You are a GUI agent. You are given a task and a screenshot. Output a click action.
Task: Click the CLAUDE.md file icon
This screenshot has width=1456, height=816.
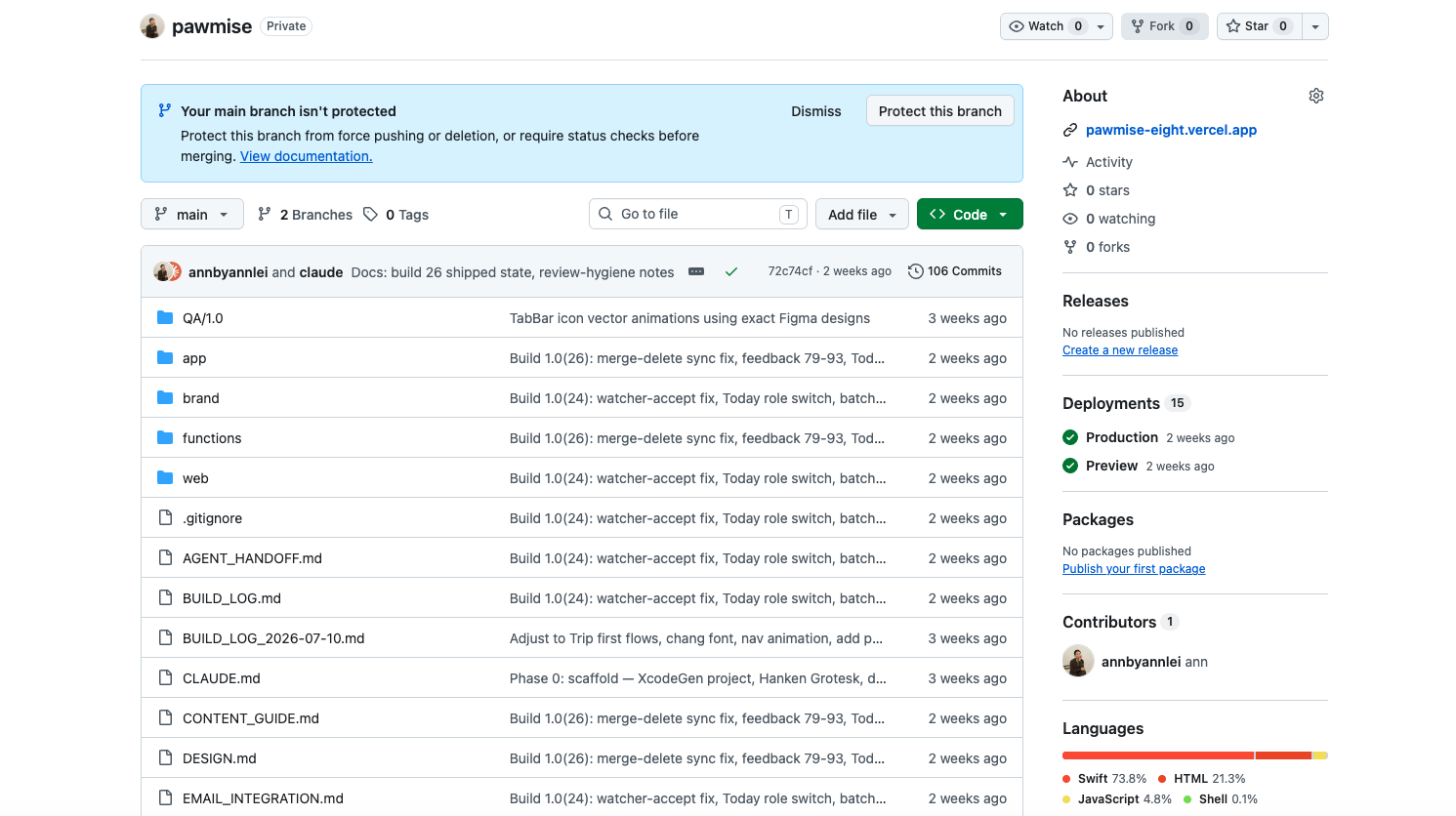click(165, 678)
